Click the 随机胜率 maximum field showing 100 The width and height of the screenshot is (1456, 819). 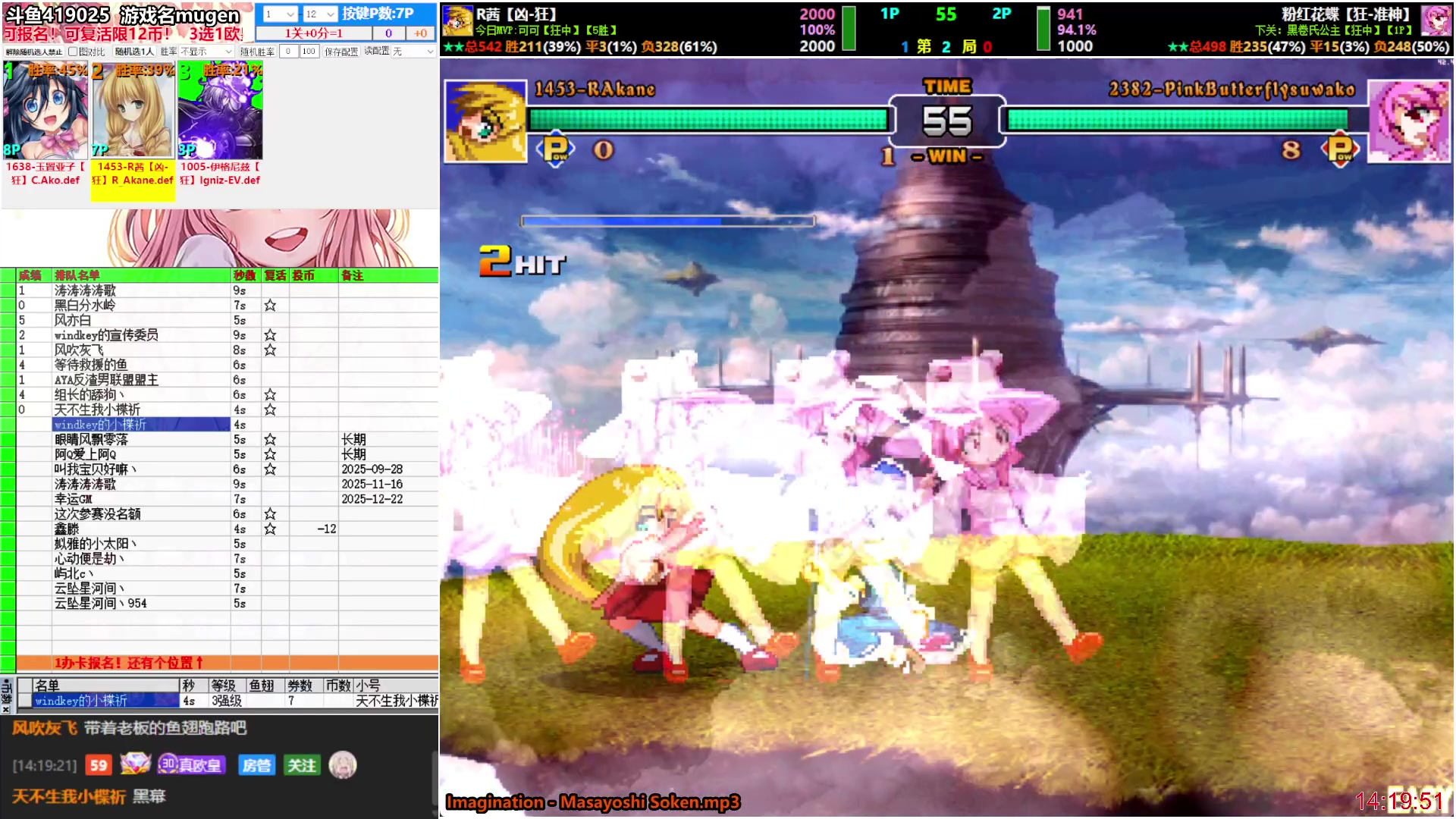click(x=309, y=52)
